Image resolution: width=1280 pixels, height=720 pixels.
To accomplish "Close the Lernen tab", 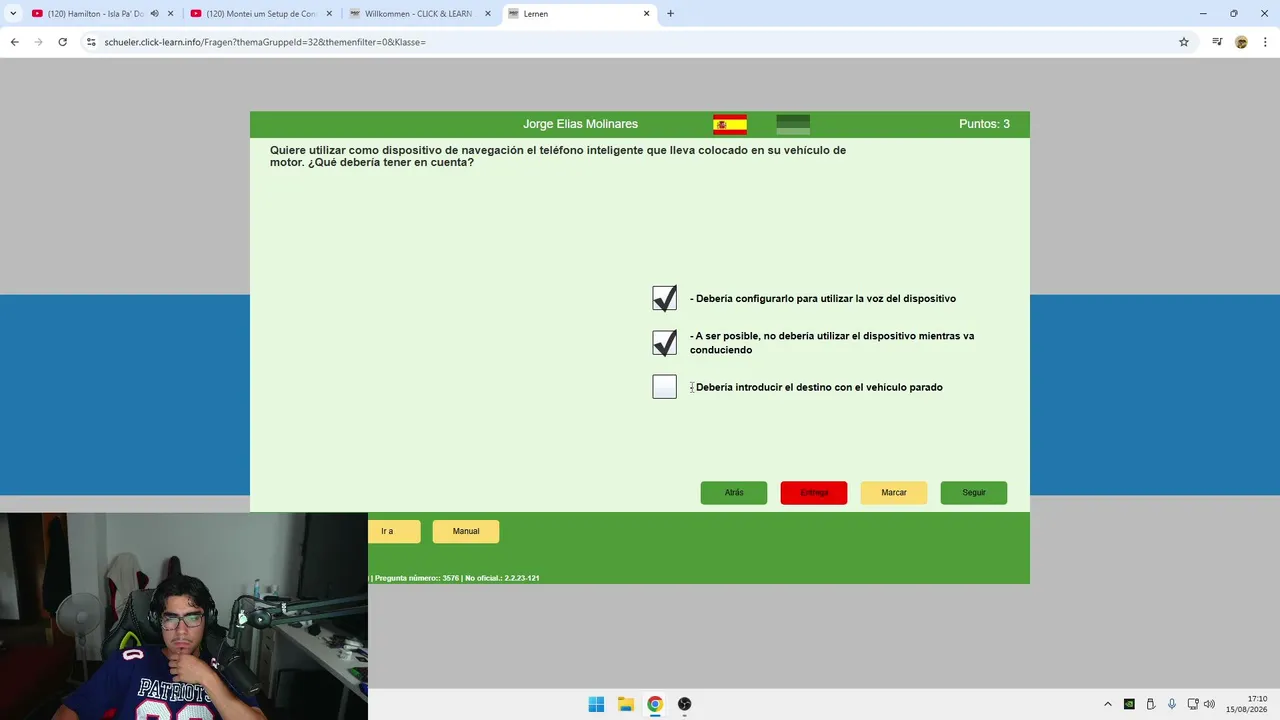I will point(646,14).
